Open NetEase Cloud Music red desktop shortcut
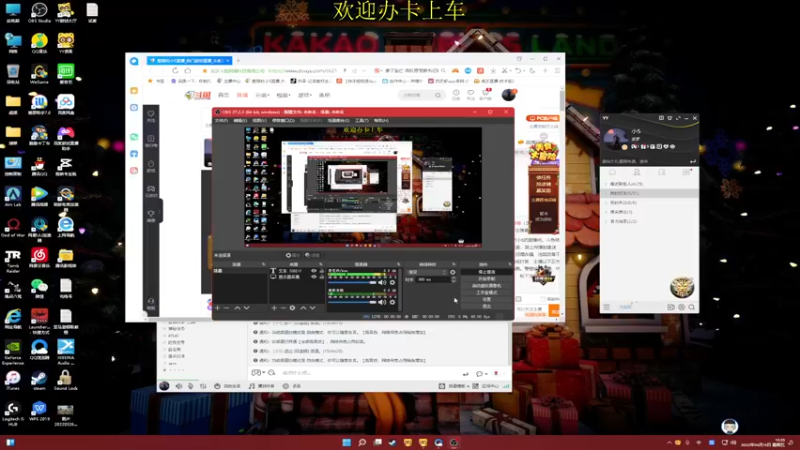The height and width of the screenshot is (450, 800). coord(39,258)
